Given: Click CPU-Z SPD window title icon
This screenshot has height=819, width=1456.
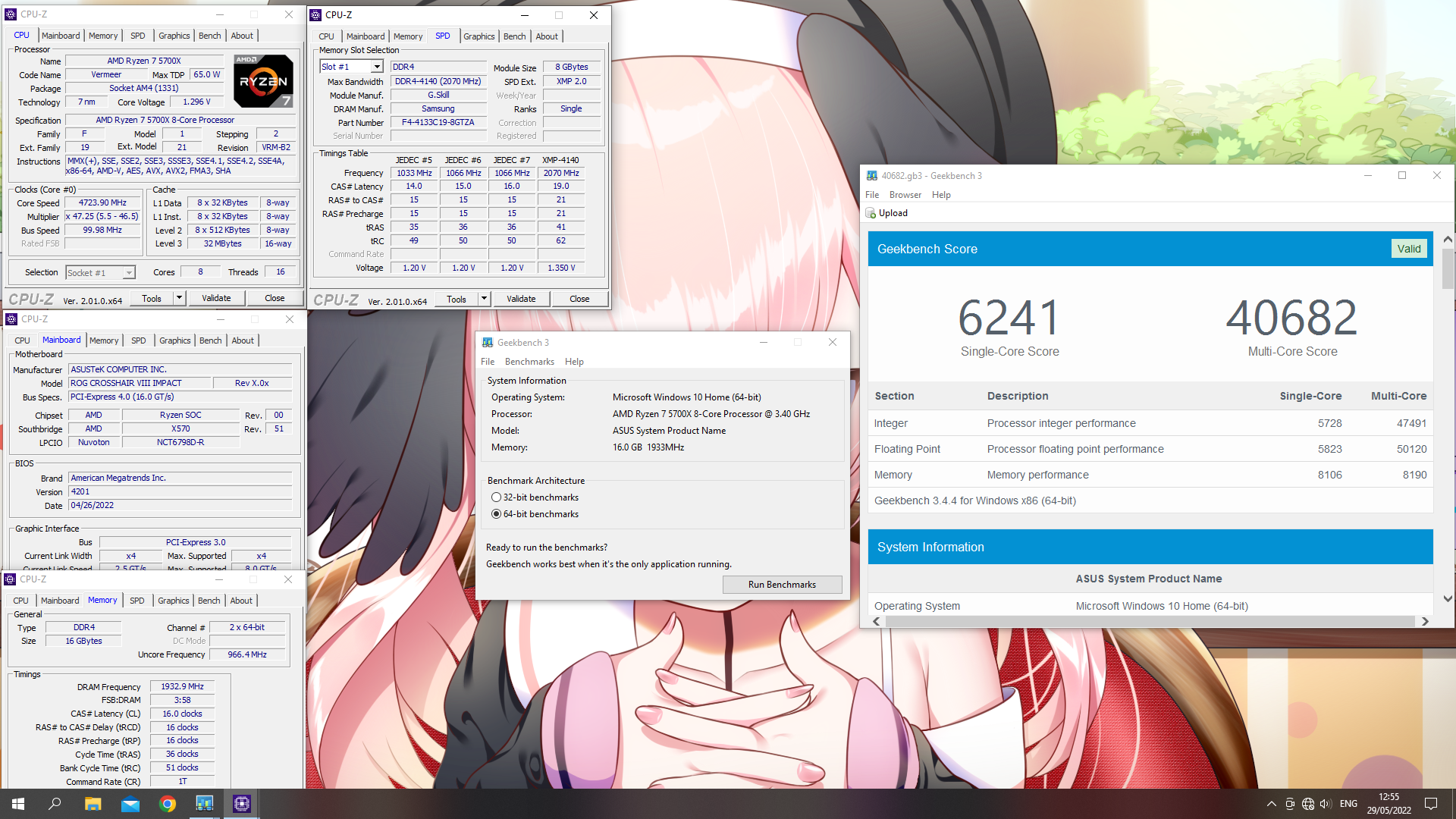Looking at the screenshot, I should [x=315, y=14].
